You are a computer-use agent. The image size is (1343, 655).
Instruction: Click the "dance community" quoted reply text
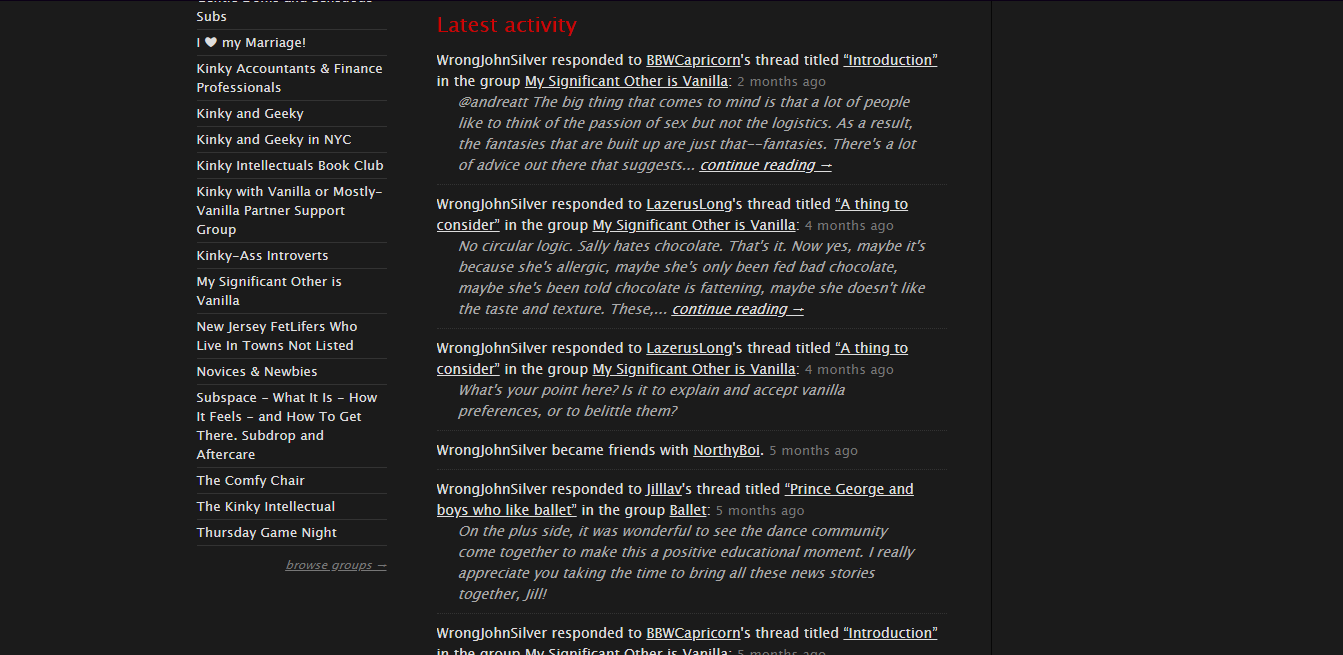[686, 562]
